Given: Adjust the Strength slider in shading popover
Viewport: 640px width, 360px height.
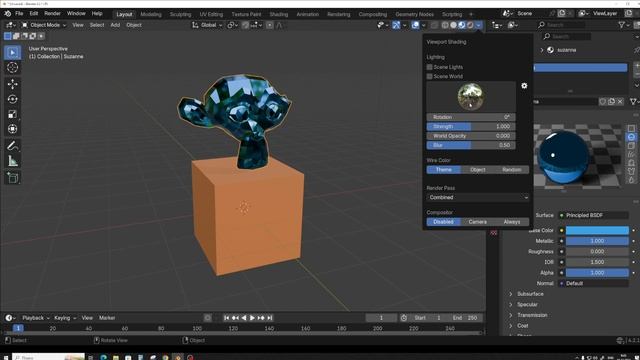Looking at the screenshot, I should 471,127.
